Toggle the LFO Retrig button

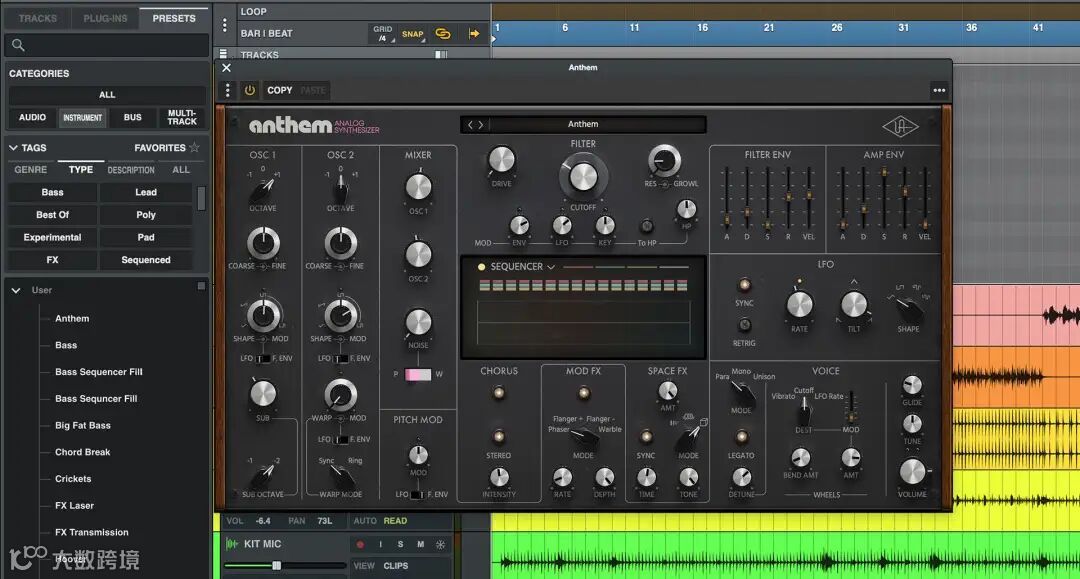[744, 324]
